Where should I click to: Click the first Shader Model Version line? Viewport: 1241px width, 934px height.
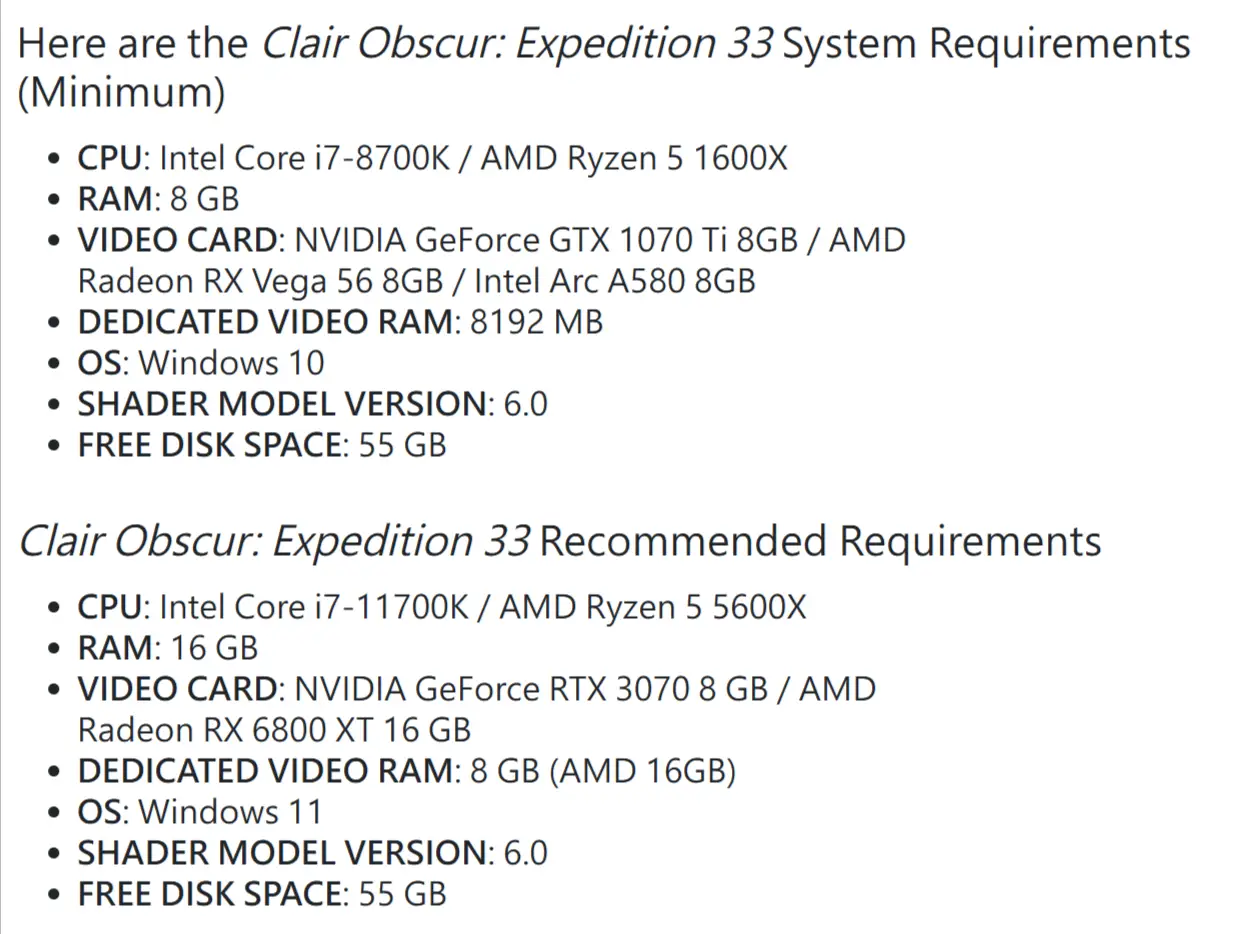point(312,404)
